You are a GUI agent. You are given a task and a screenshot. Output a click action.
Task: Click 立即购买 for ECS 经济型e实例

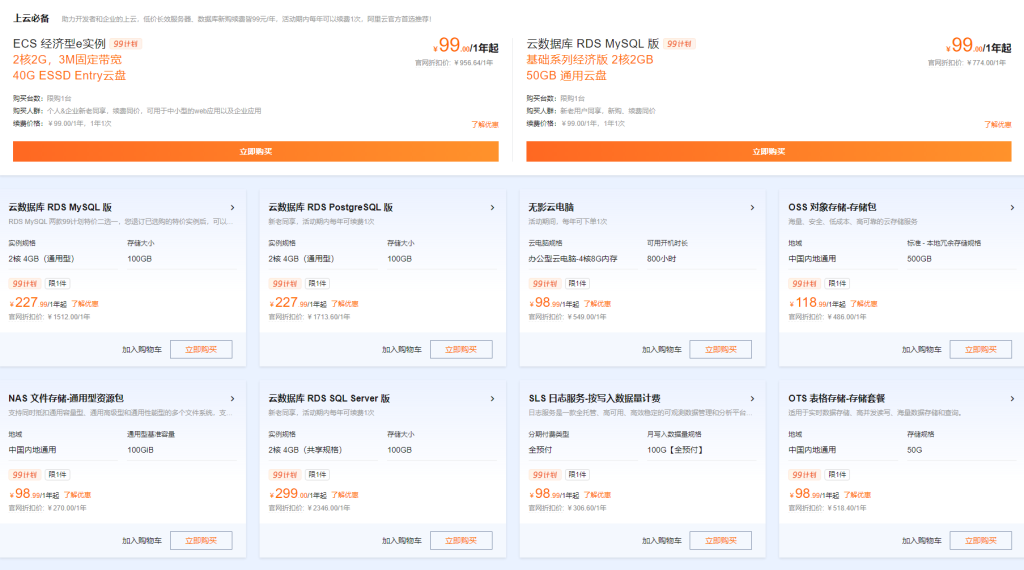click(x=255, y=151)
